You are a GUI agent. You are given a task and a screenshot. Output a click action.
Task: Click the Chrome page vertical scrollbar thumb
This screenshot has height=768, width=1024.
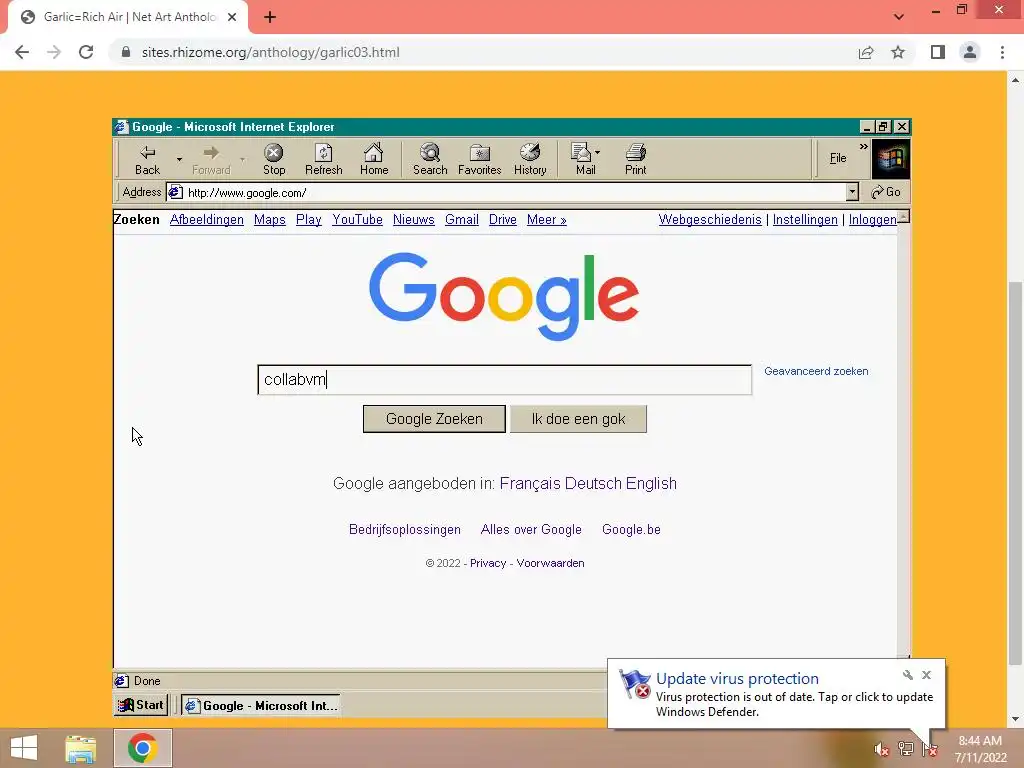[x=1015, y=474]
